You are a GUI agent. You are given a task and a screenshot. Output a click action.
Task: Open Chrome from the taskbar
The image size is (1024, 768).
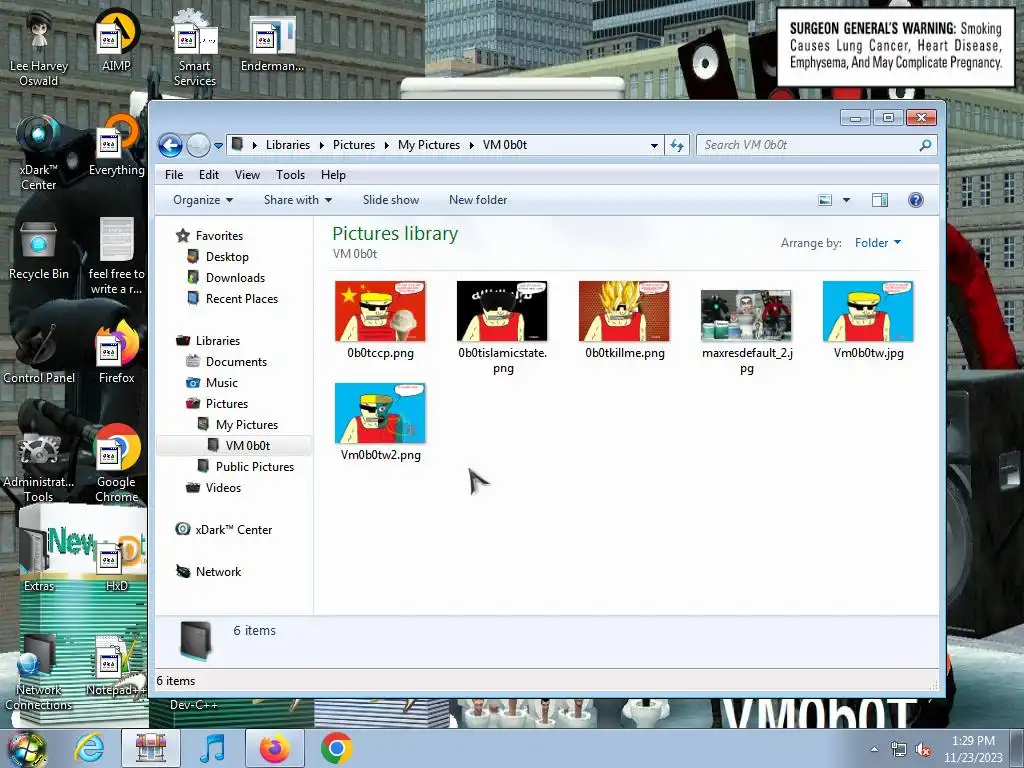tap(336, 748)
